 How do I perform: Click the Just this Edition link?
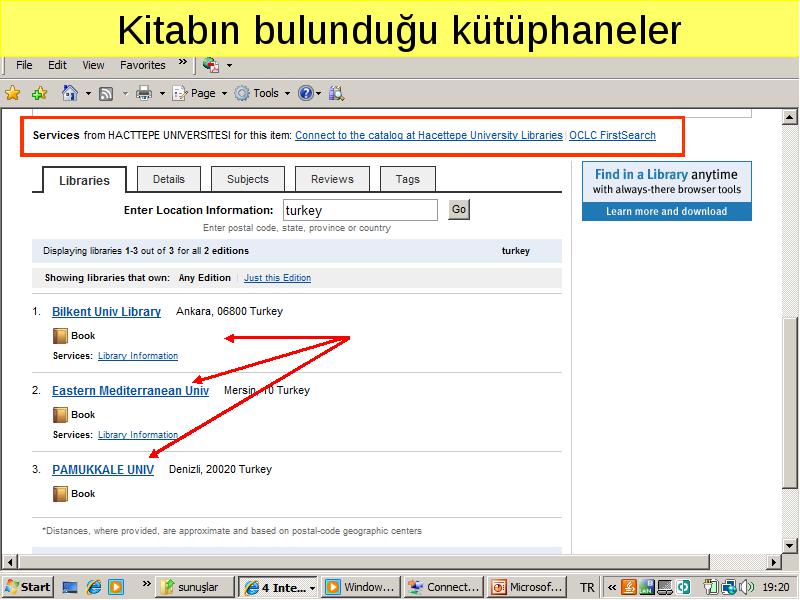coord(278,278)
